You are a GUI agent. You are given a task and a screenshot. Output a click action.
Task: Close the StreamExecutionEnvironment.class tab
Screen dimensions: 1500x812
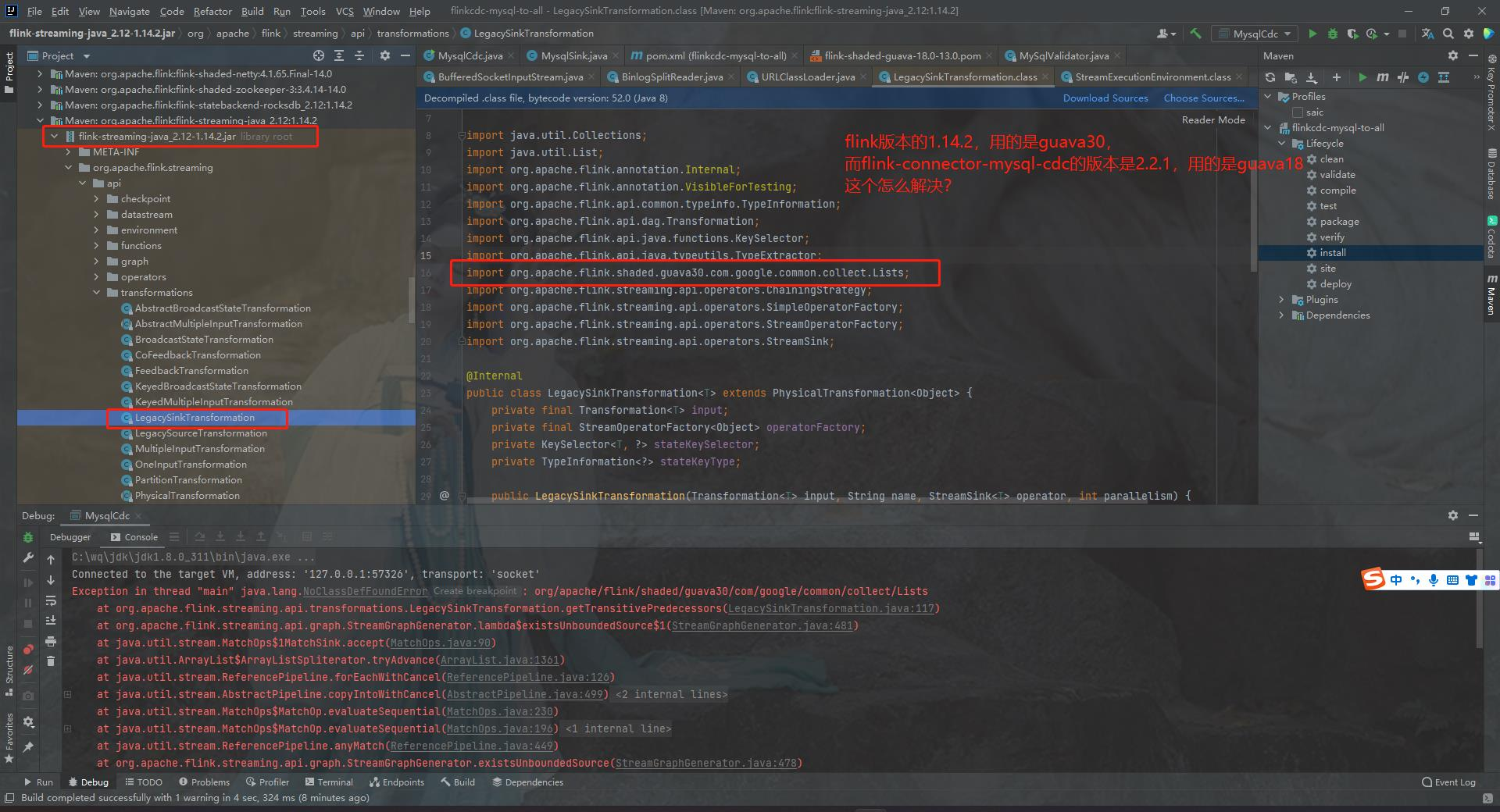[1239, 77]
